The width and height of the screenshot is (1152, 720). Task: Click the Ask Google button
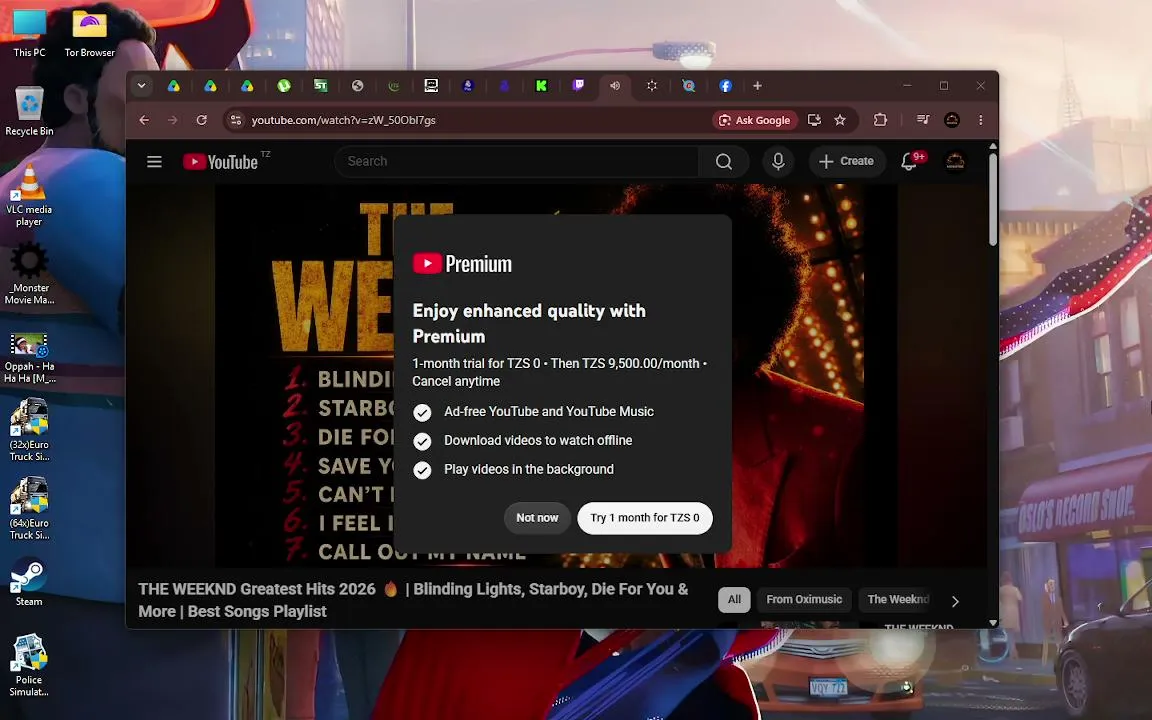755,120
